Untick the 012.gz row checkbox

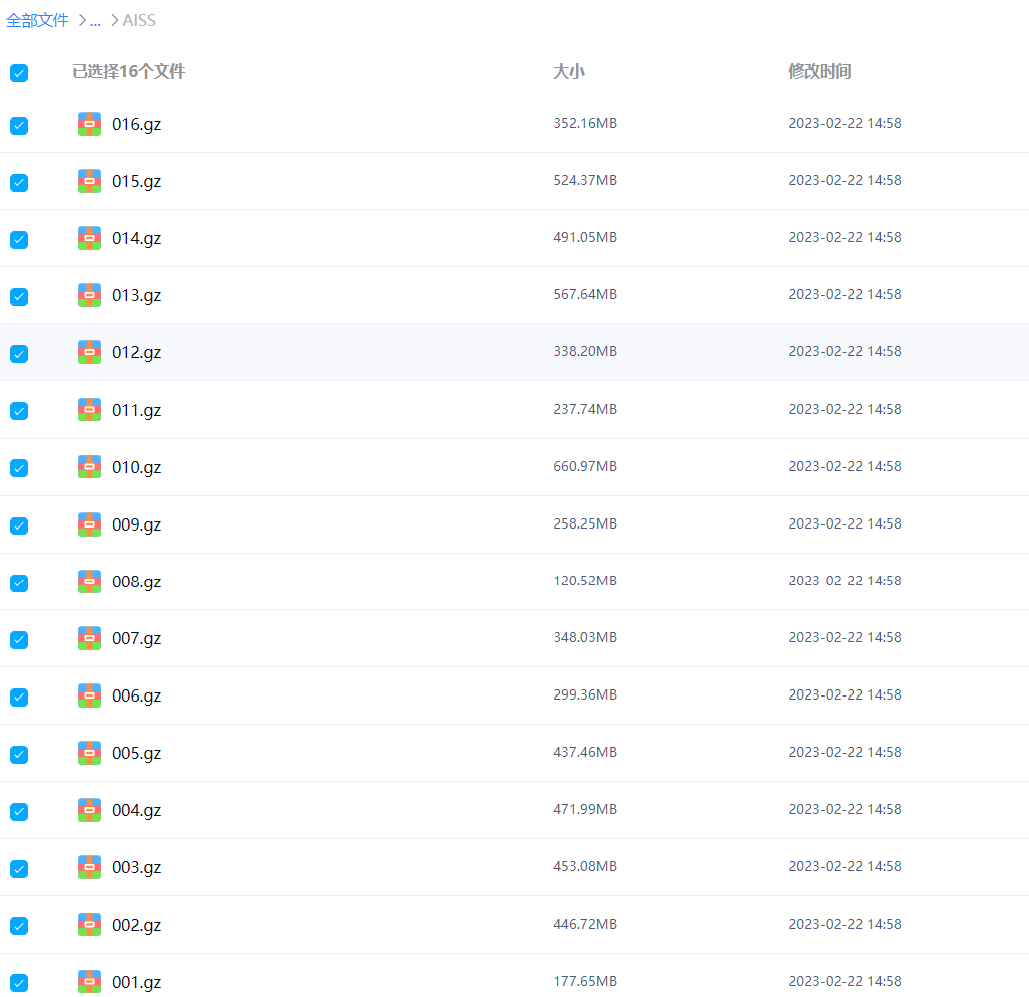coord(19,354)
